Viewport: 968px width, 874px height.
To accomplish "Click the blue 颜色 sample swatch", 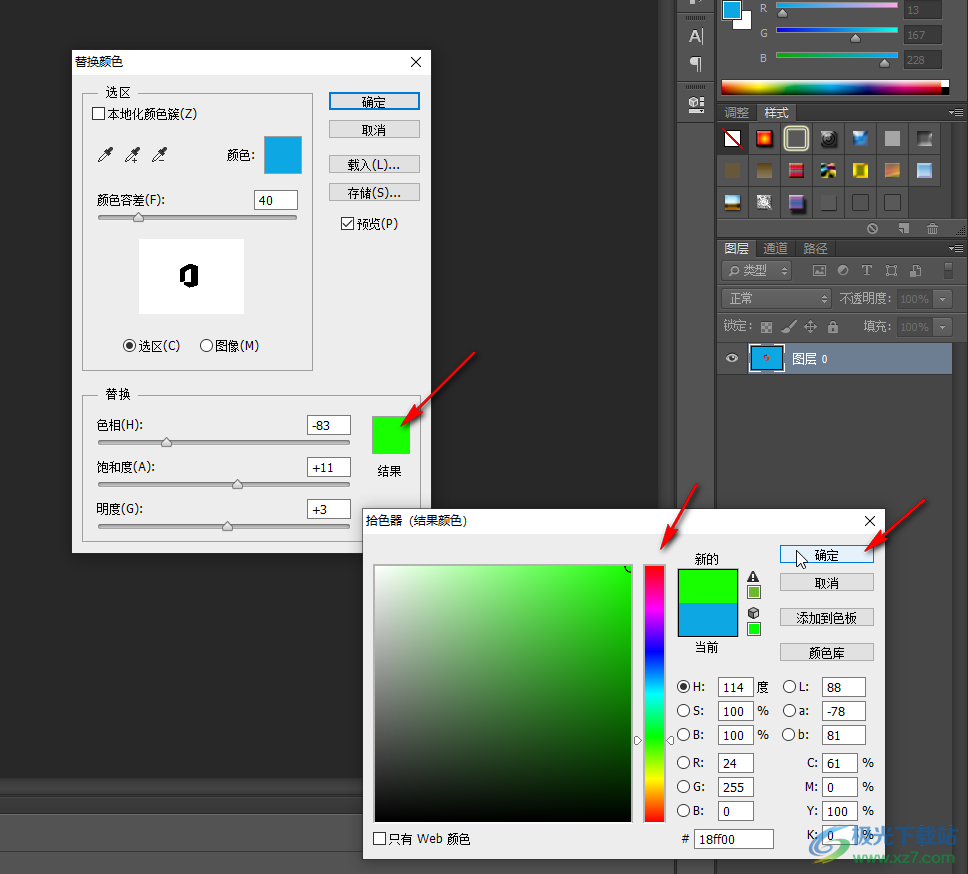I will coord(283,155).
